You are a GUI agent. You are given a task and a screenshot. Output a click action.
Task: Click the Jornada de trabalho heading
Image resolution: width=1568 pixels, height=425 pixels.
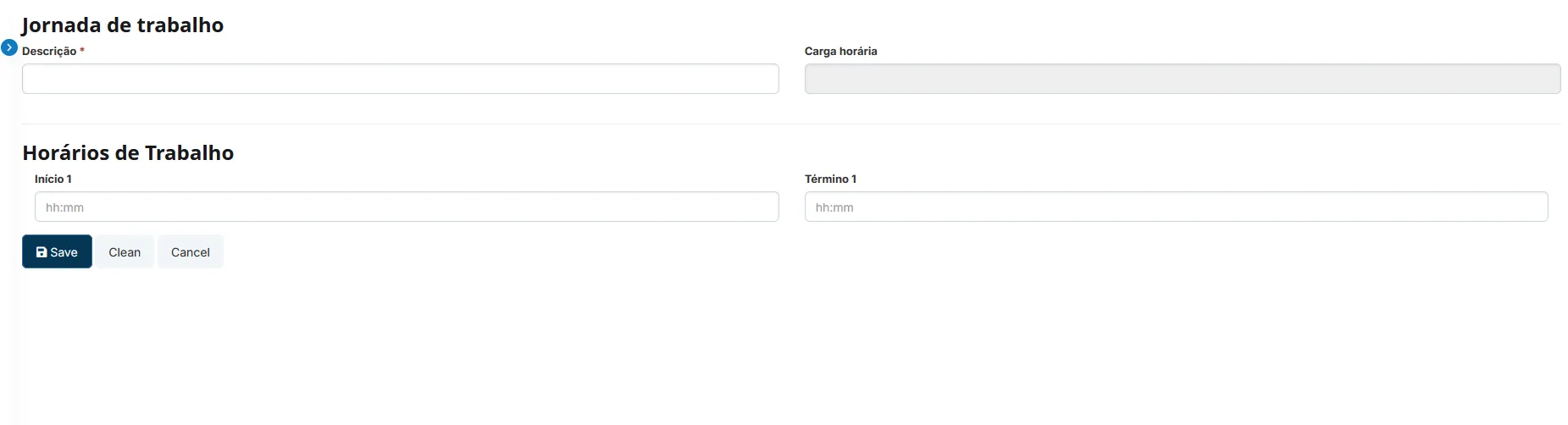(123, 25)
